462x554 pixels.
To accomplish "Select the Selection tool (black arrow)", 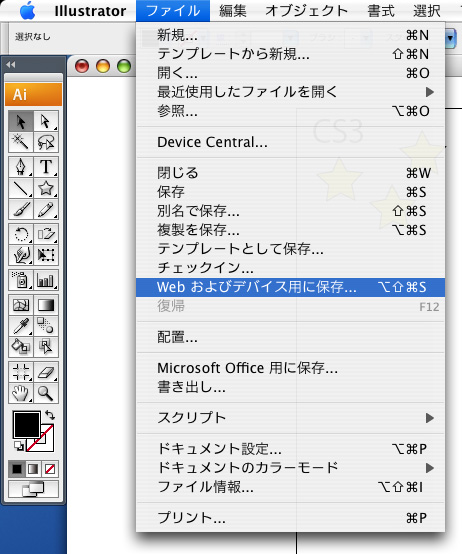I will (x=21, y=122).
